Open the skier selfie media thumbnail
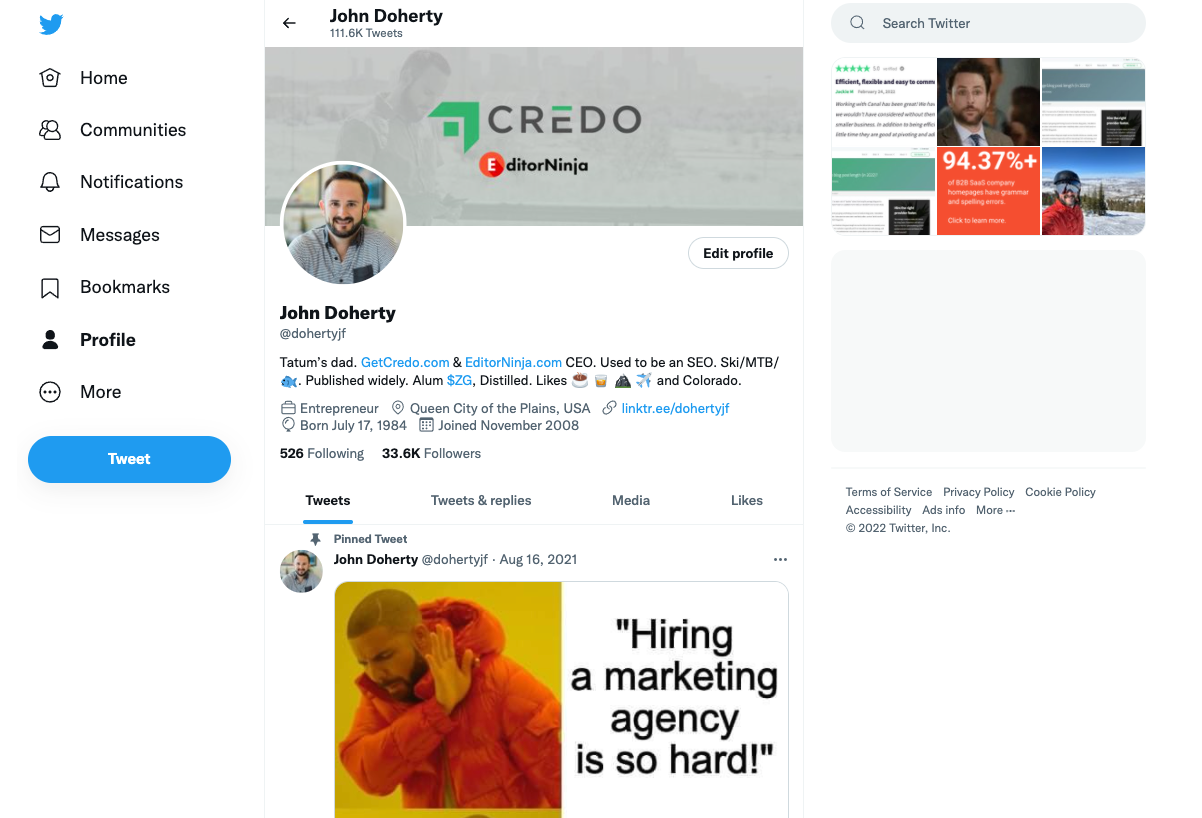Screen dimensions: 1202x818 click(1093, 191)
